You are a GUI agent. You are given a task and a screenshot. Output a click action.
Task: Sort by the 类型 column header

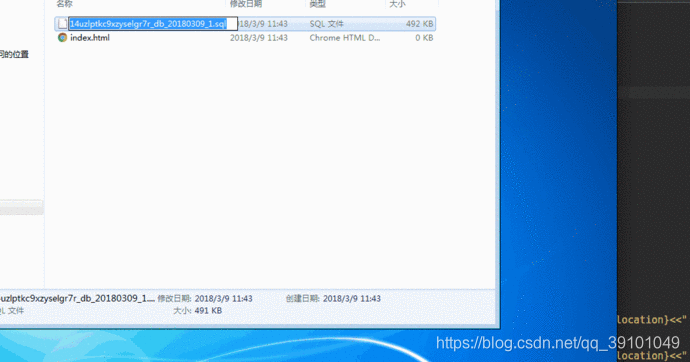(x=317, y=4)
